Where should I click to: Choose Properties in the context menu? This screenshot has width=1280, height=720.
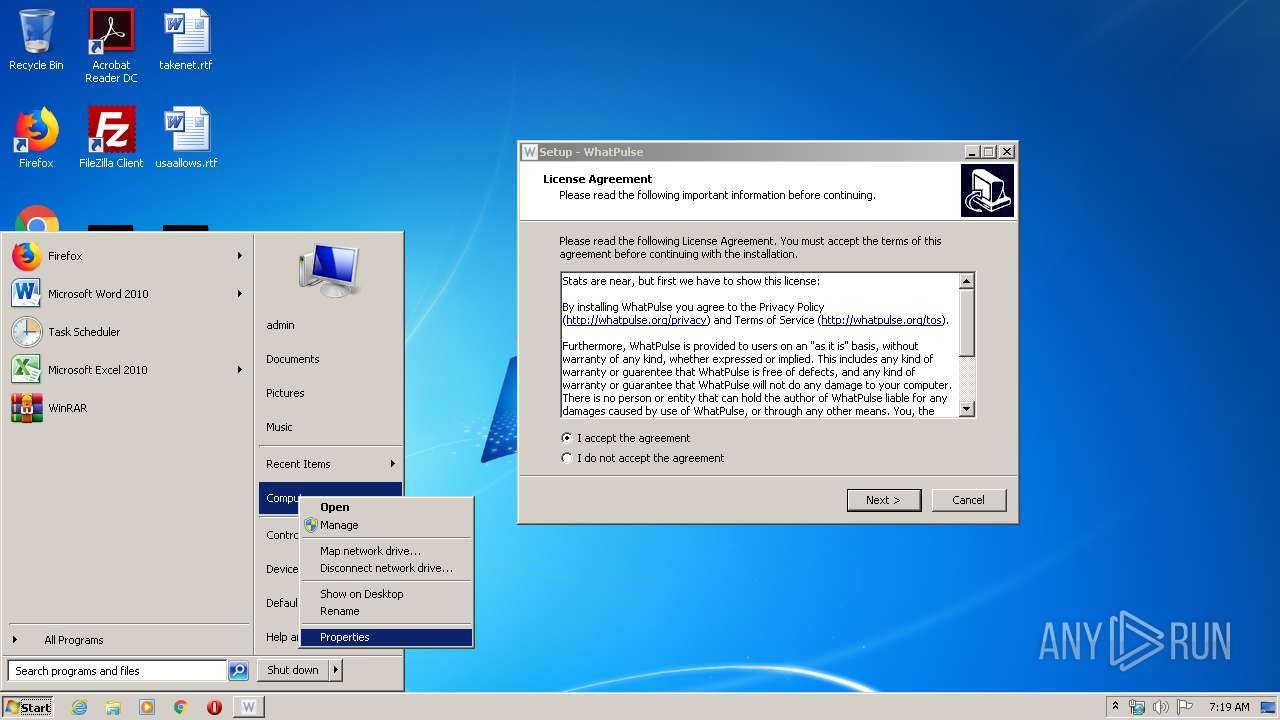point(386,637)
